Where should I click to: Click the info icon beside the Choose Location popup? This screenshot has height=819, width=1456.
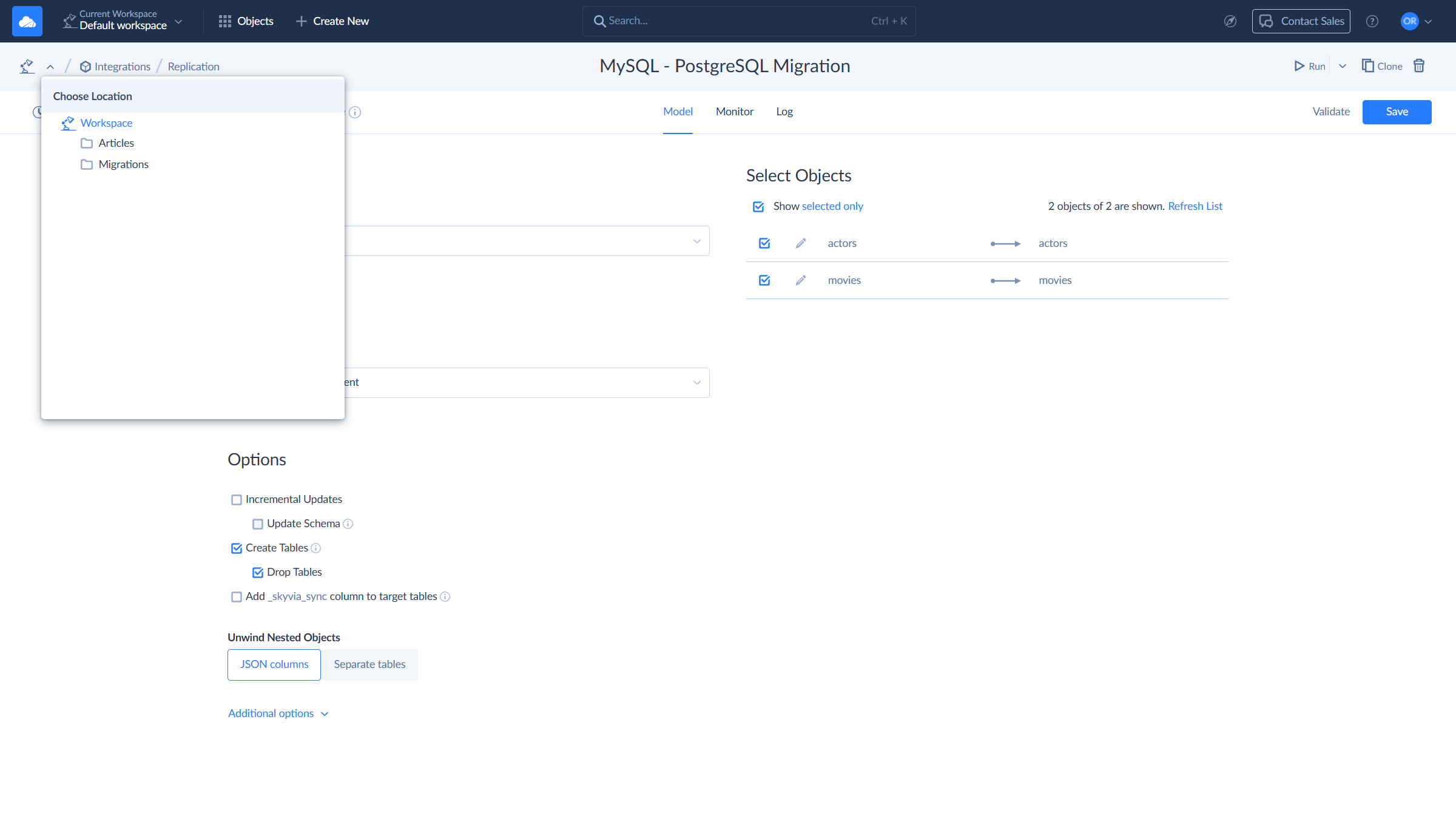click(x=355, y=112)
